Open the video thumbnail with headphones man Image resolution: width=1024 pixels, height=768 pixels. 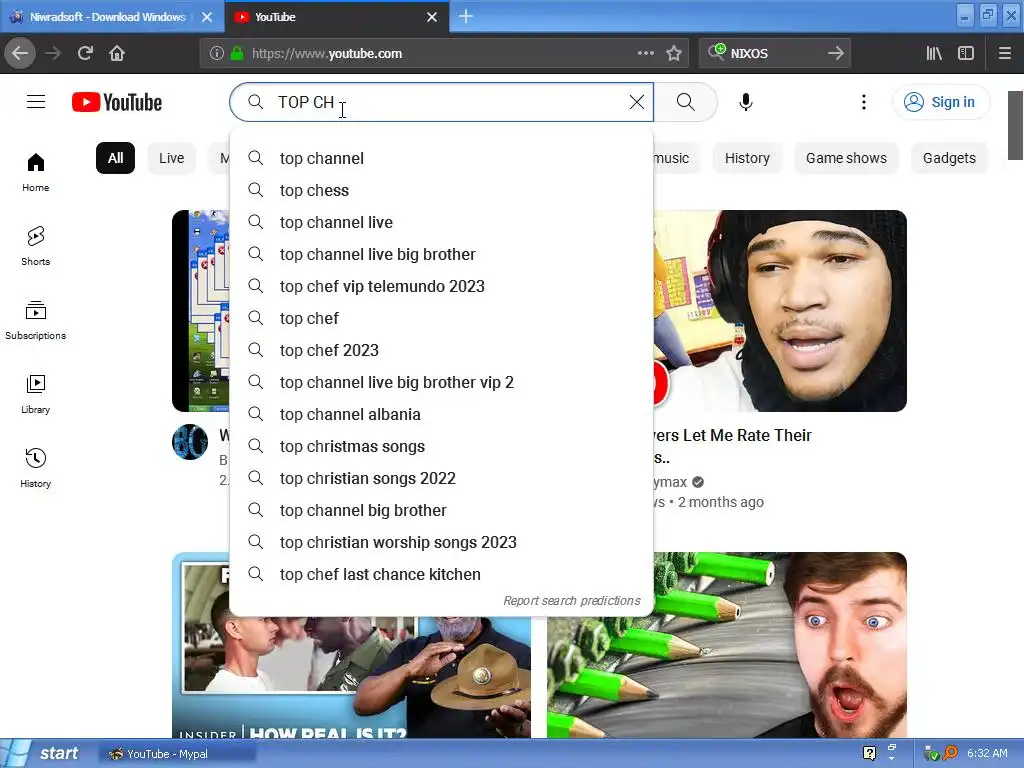tap(780, 311)
